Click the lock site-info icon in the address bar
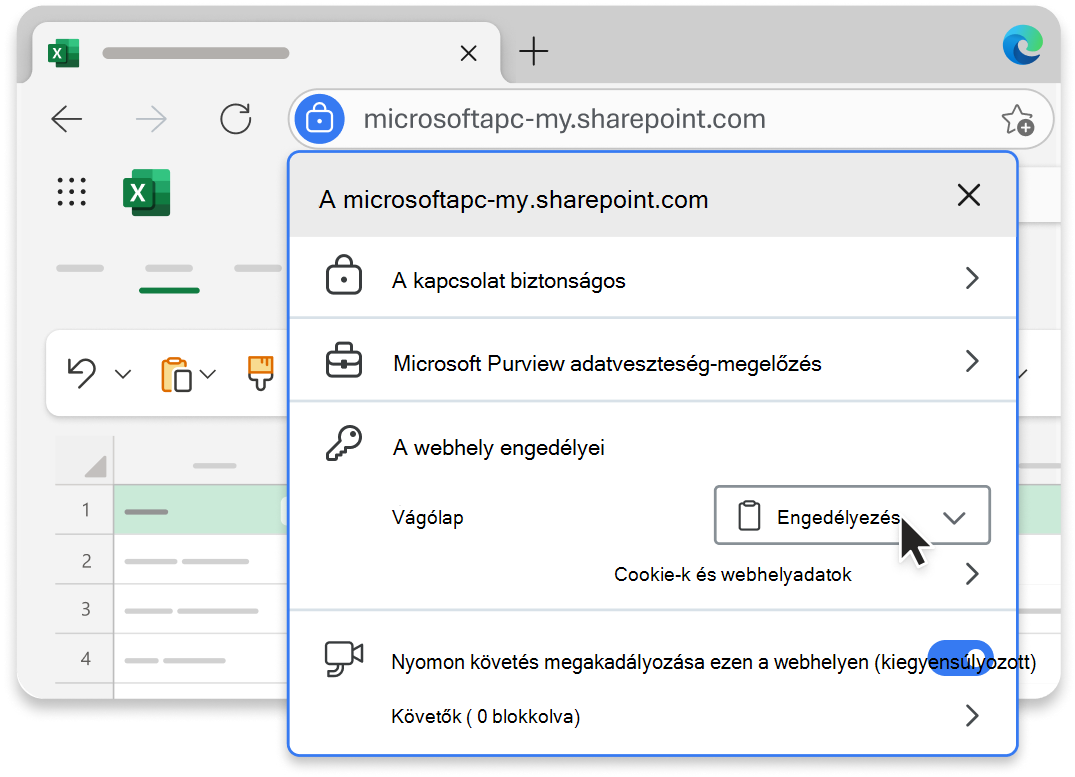This screenshot has height=777, width=1075. click(319, 119)
